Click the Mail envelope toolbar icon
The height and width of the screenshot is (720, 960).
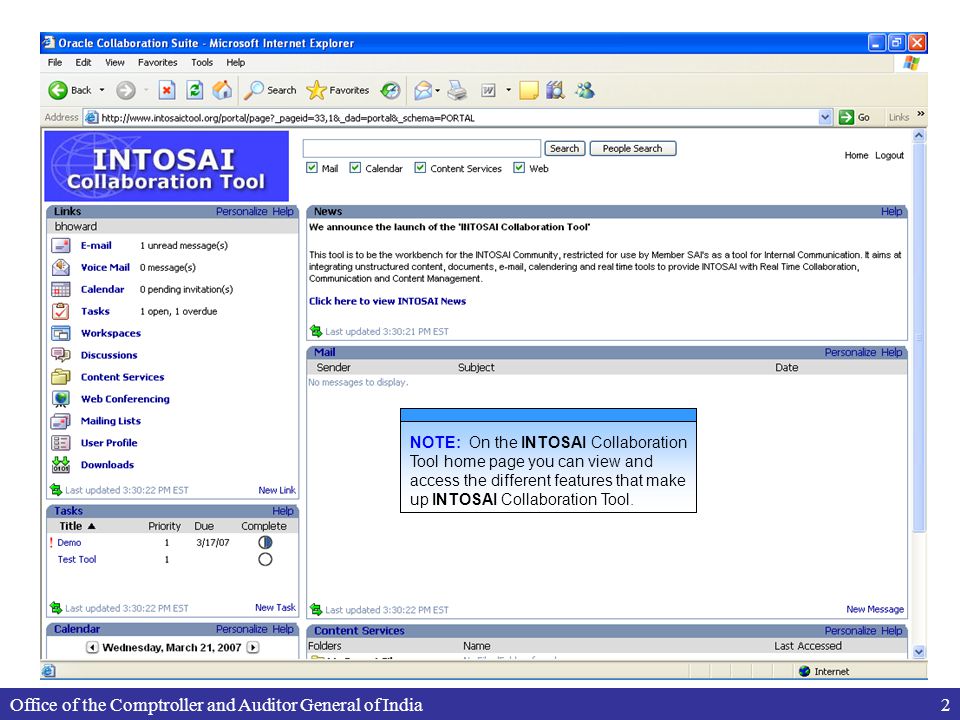423,91
